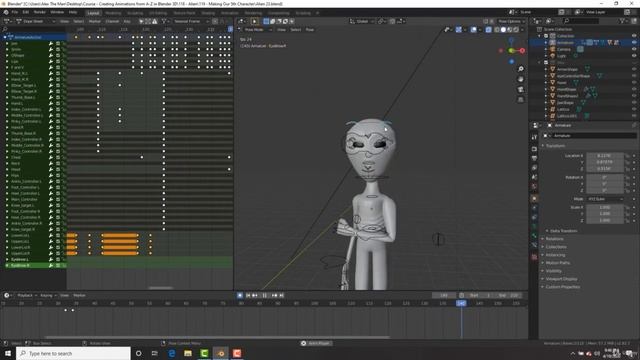This screenshot has height=360, width=640.
Task: Hide Light with its eye icon
Action: tap(634, 56)
